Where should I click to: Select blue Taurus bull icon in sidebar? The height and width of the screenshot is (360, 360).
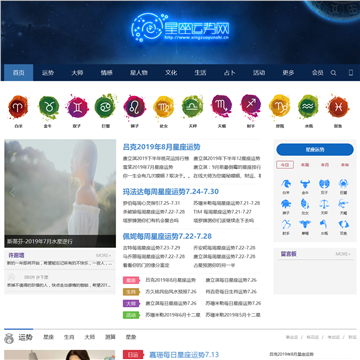(x=305, y=184)
